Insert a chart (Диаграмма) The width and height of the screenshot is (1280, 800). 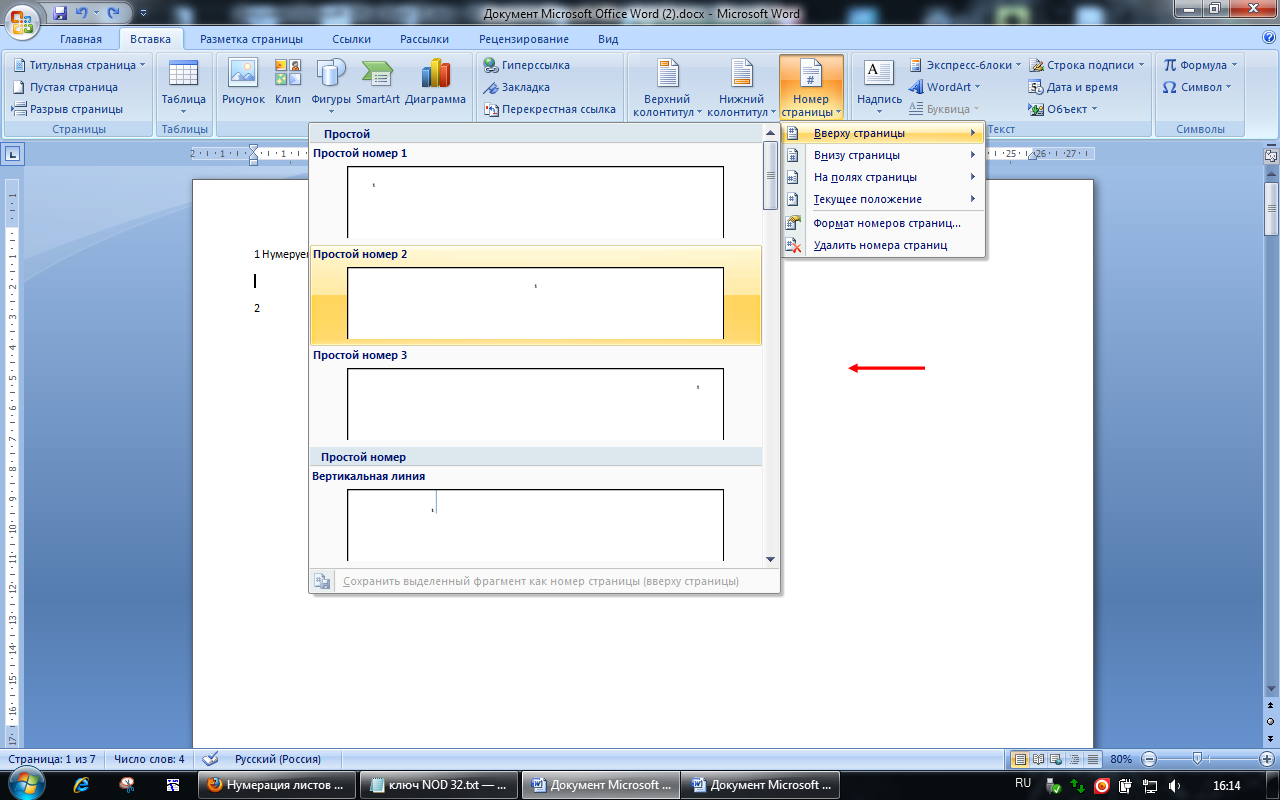click(x=435, y=83)
